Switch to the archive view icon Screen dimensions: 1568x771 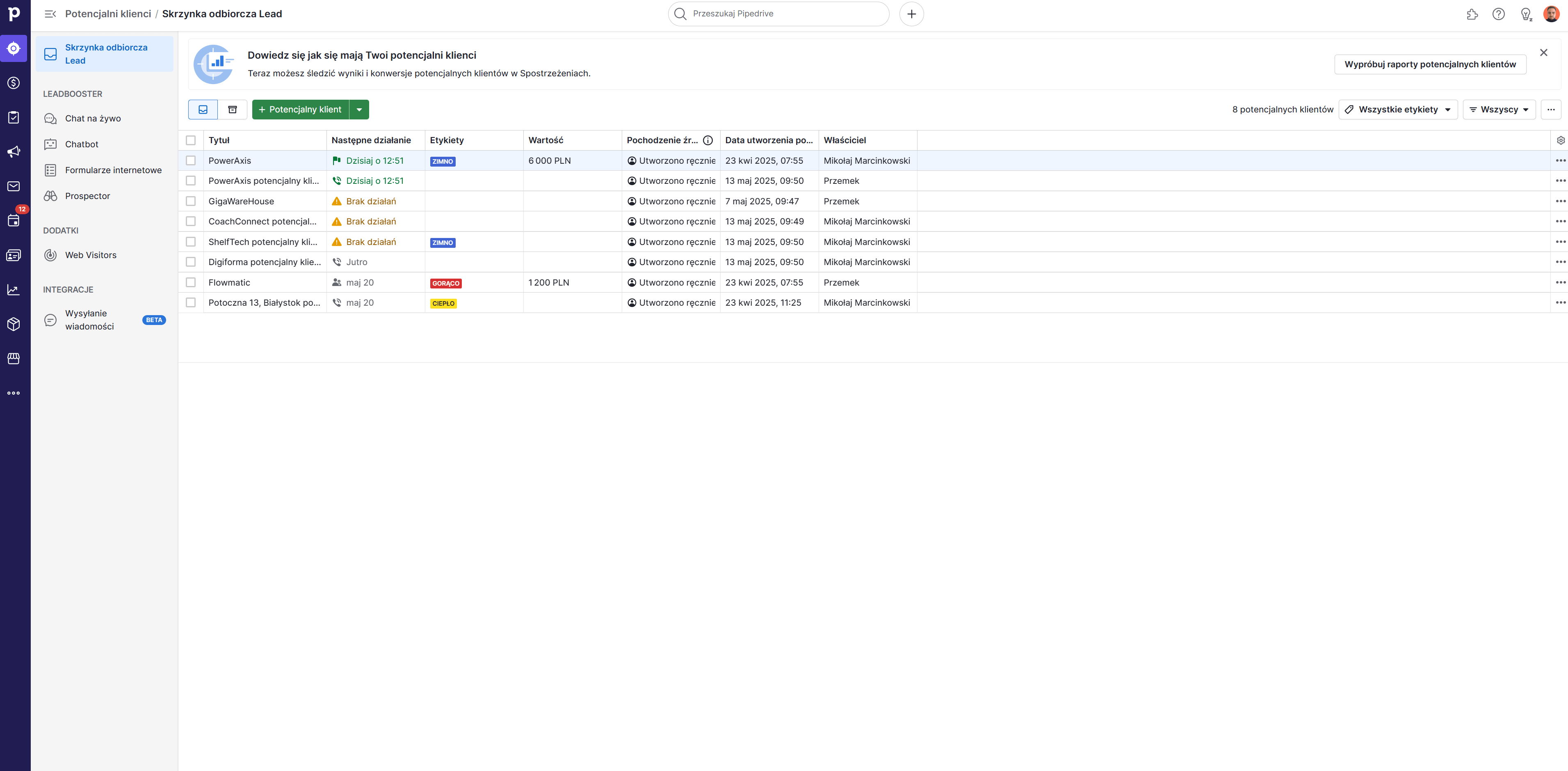click(x=233, y=110)
